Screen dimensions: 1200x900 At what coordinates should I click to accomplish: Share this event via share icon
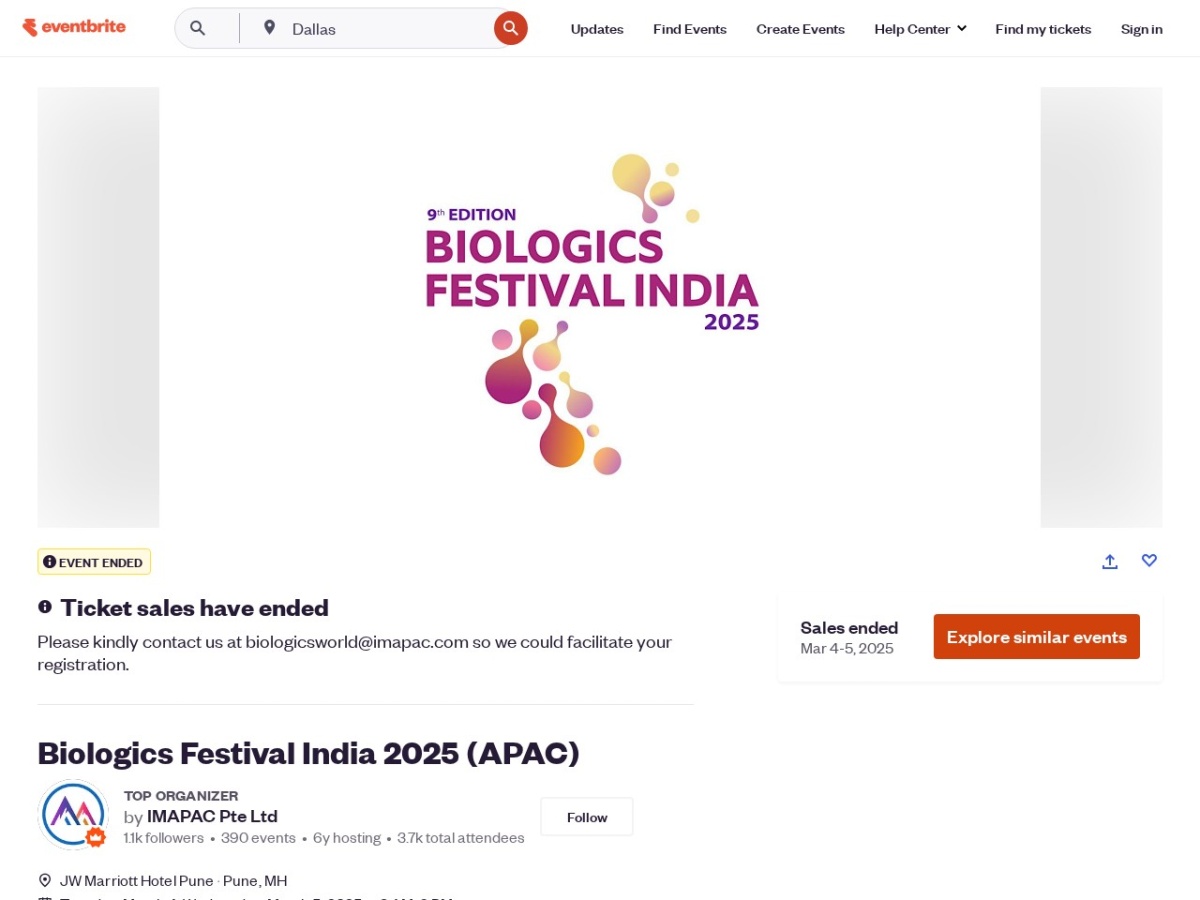pos(1110,561)
